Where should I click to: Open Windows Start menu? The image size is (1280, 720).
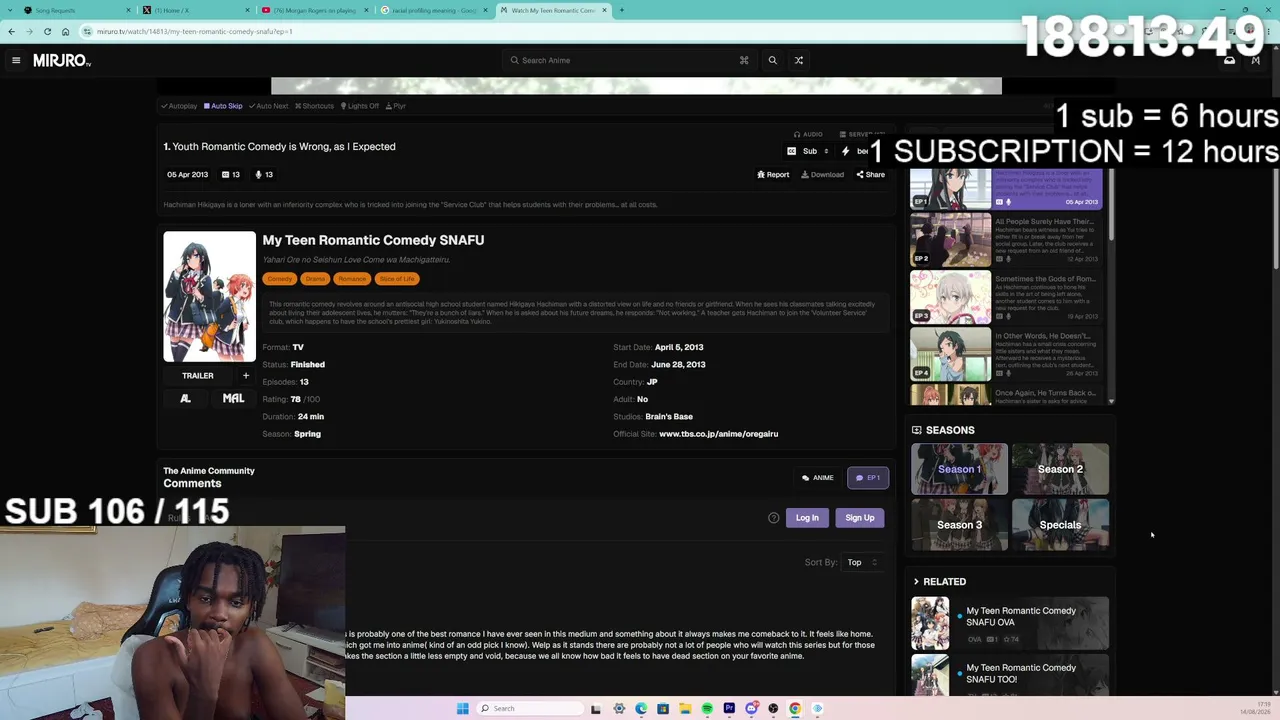(x=462, y=708)
